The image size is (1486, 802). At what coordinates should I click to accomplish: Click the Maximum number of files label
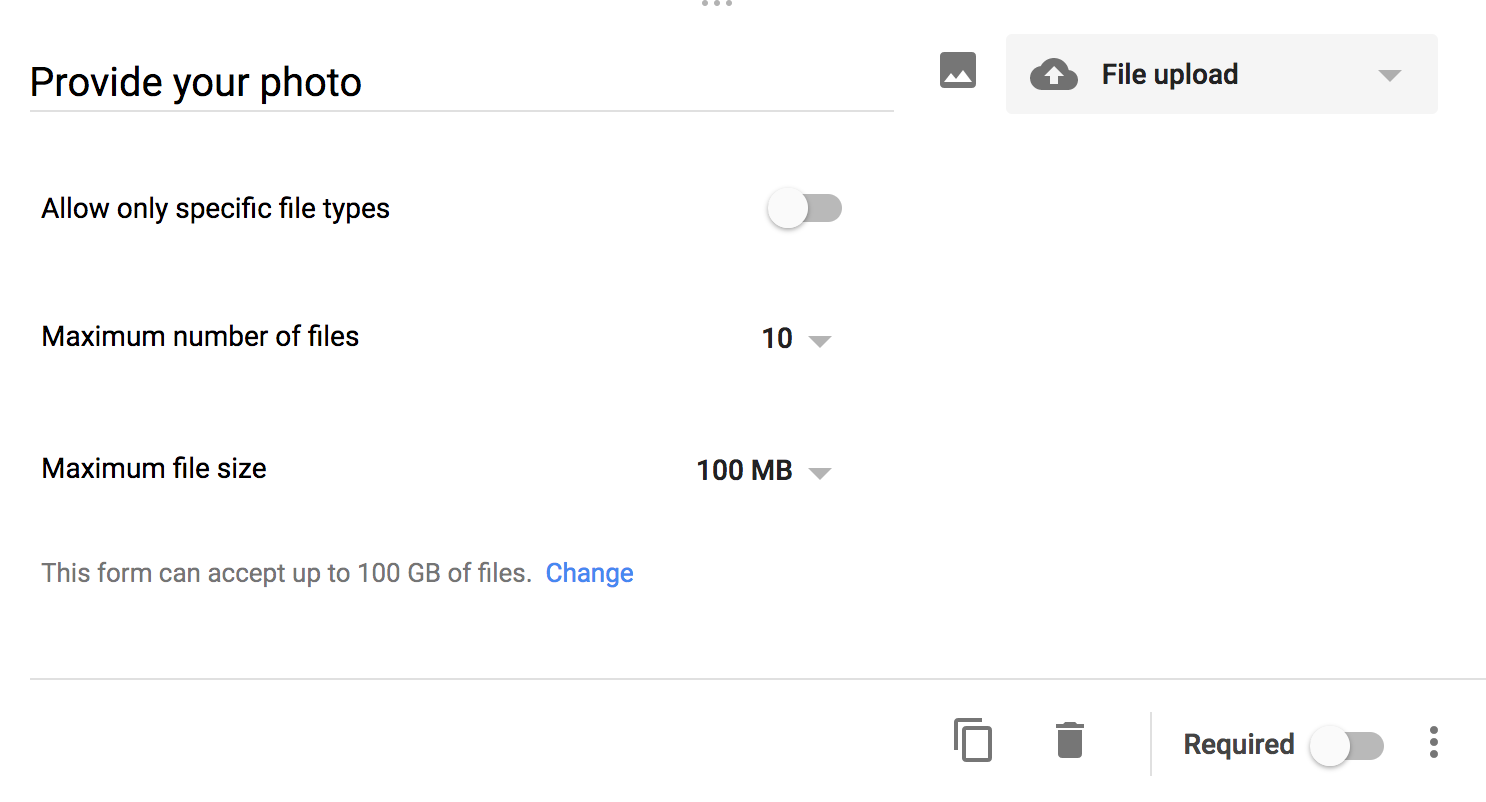[x=200, y=337]
